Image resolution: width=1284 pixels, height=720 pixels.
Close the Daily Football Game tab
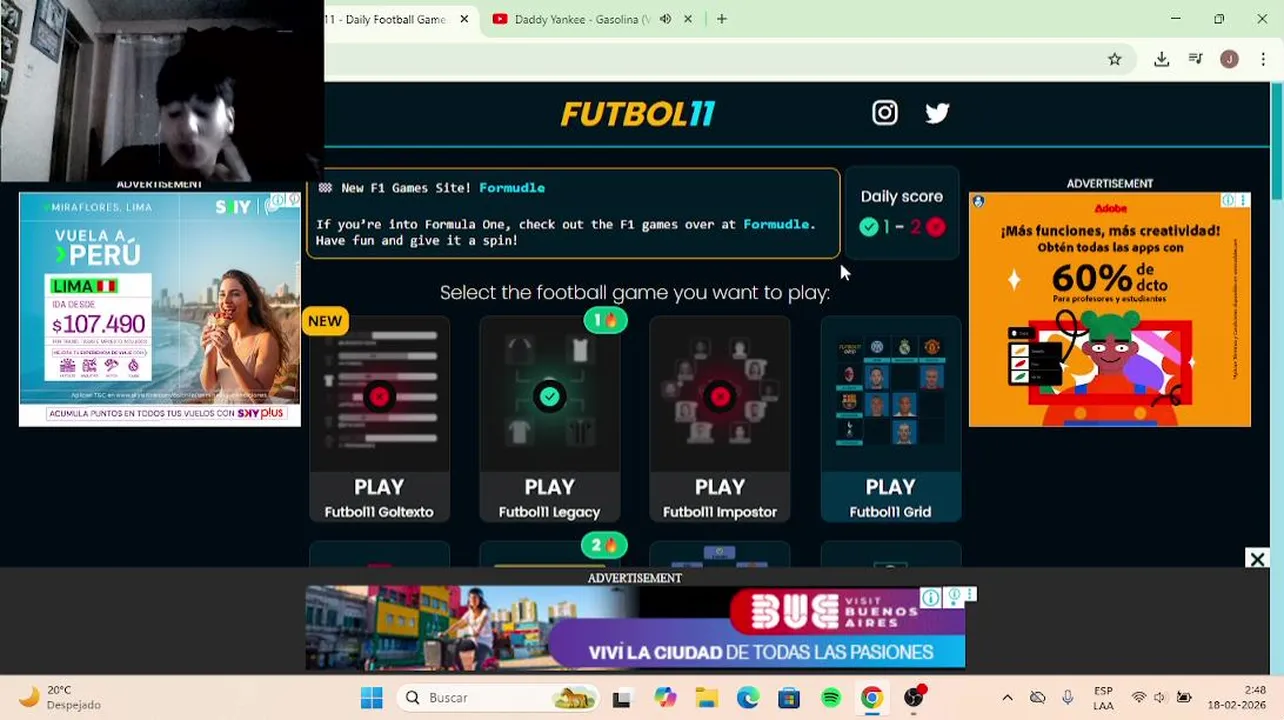coord(464,19)
